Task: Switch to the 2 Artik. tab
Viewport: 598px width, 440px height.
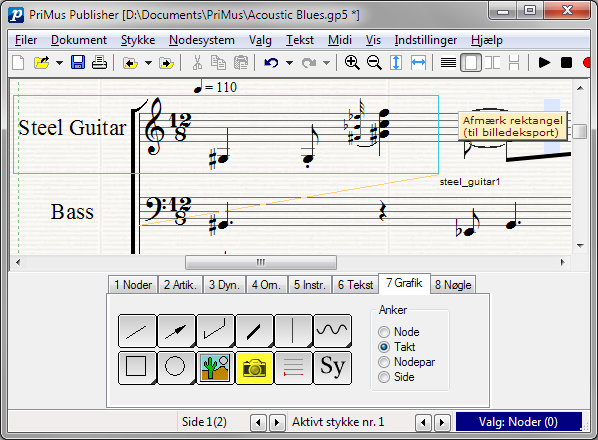Action: tap(180, 285)
